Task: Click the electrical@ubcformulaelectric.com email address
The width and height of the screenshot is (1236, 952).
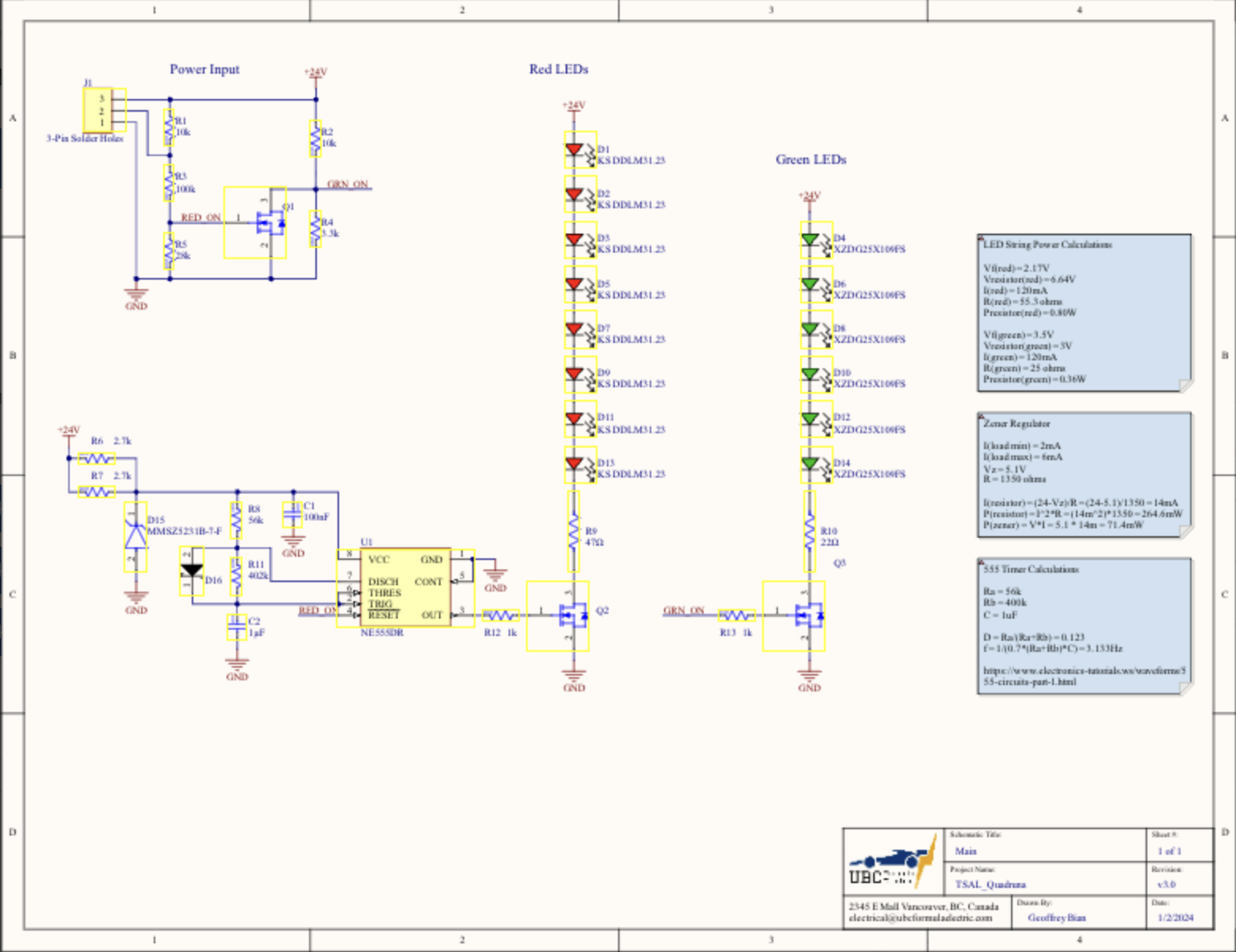Action: click(920, 918)
